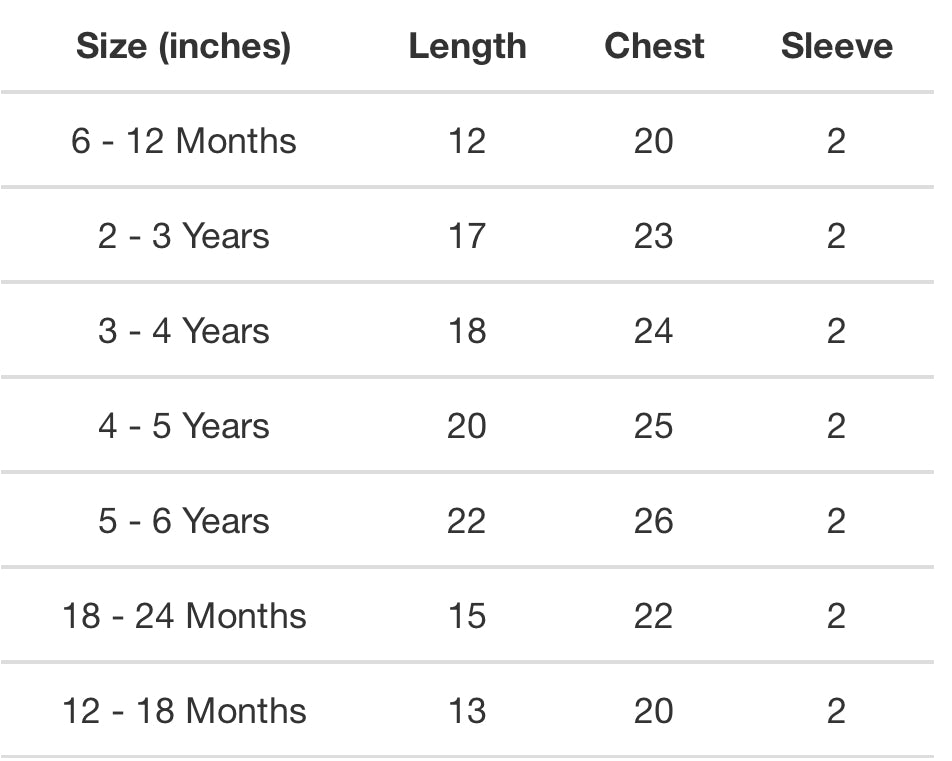The width and height of the screenshot is (952, 761).
Task: Click the Chest column header
Action: click(654, 46)
